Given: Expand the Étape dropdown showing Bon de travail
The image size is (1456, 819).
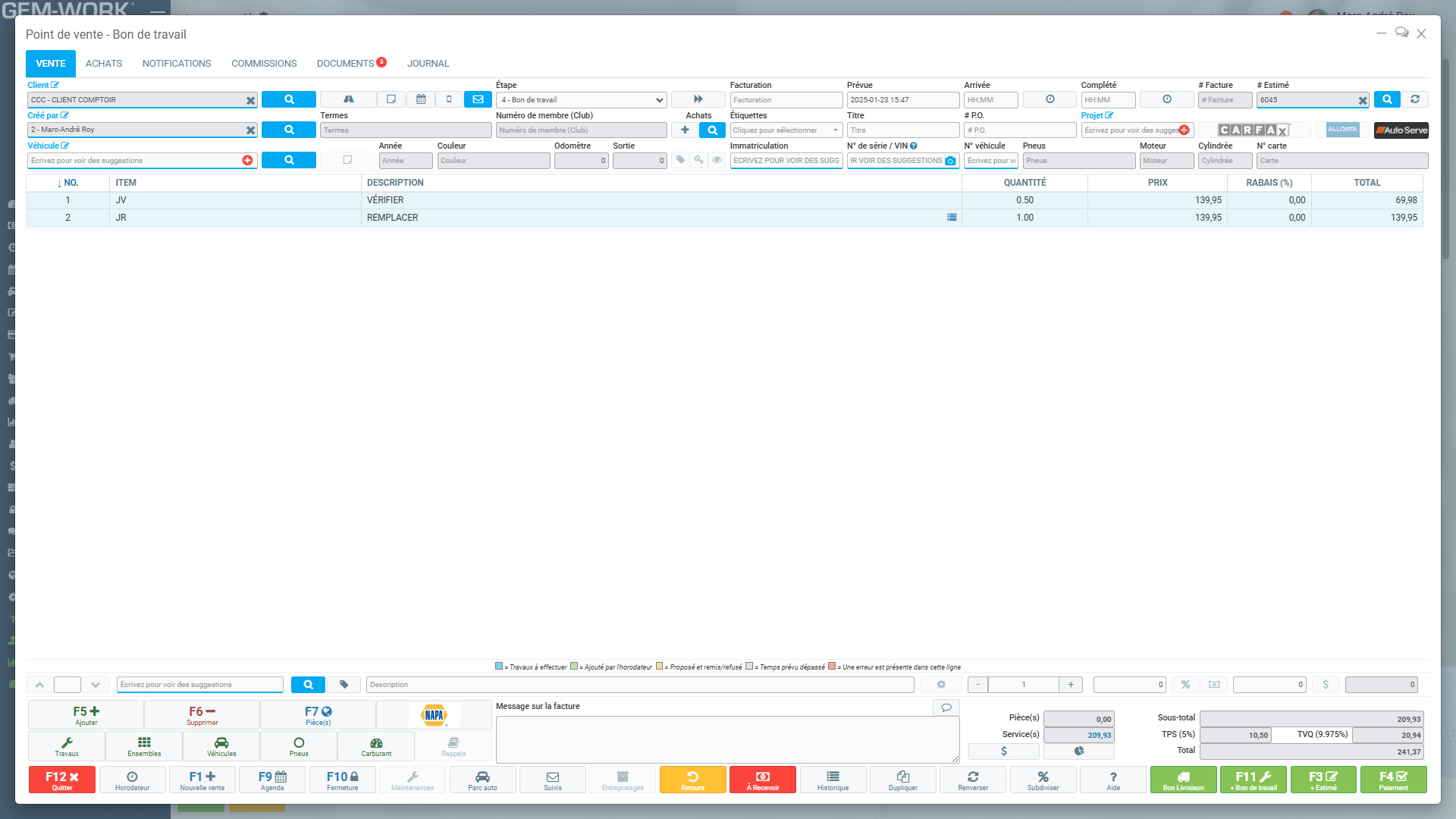Looking at the screenshot, I should (582, 100).
